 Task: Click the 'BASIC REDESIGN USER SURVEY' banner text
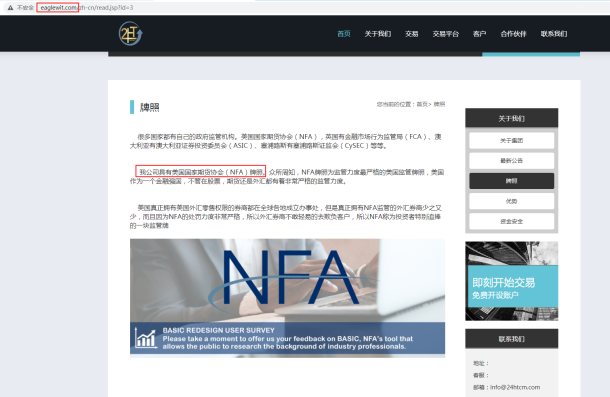(x=219, y=330)
